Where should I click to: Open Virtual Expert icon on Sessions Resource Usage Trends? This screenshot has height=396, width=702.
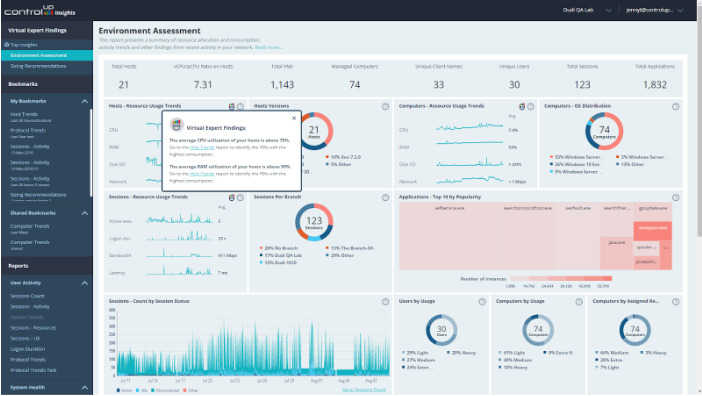pyautogui.click(x=232, y=197)
